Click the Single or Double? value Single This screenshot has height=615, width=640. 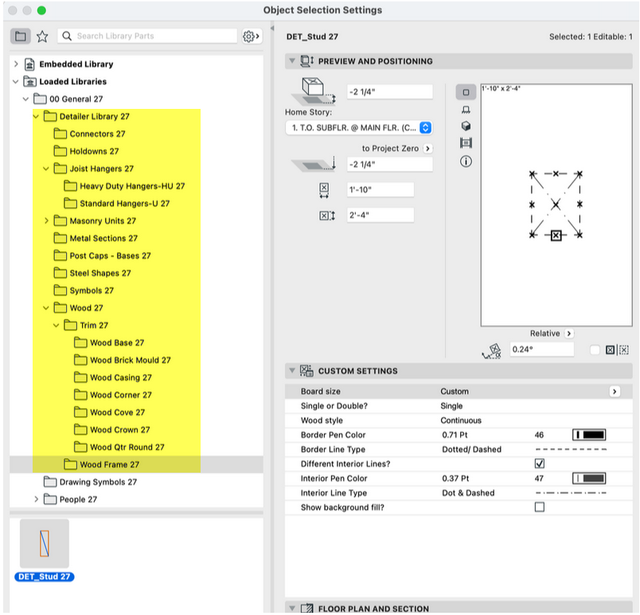451,406
